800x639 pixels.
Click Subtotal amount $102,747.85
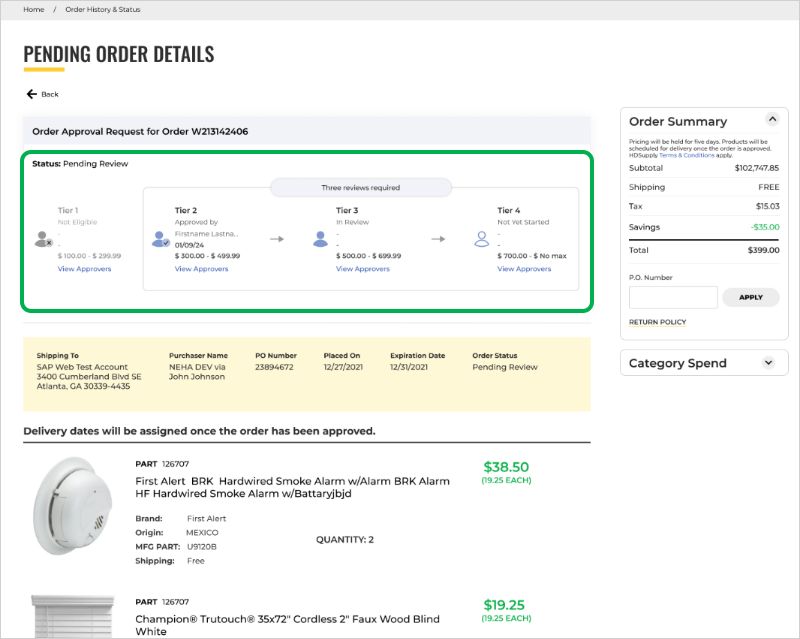pos(757,168)
